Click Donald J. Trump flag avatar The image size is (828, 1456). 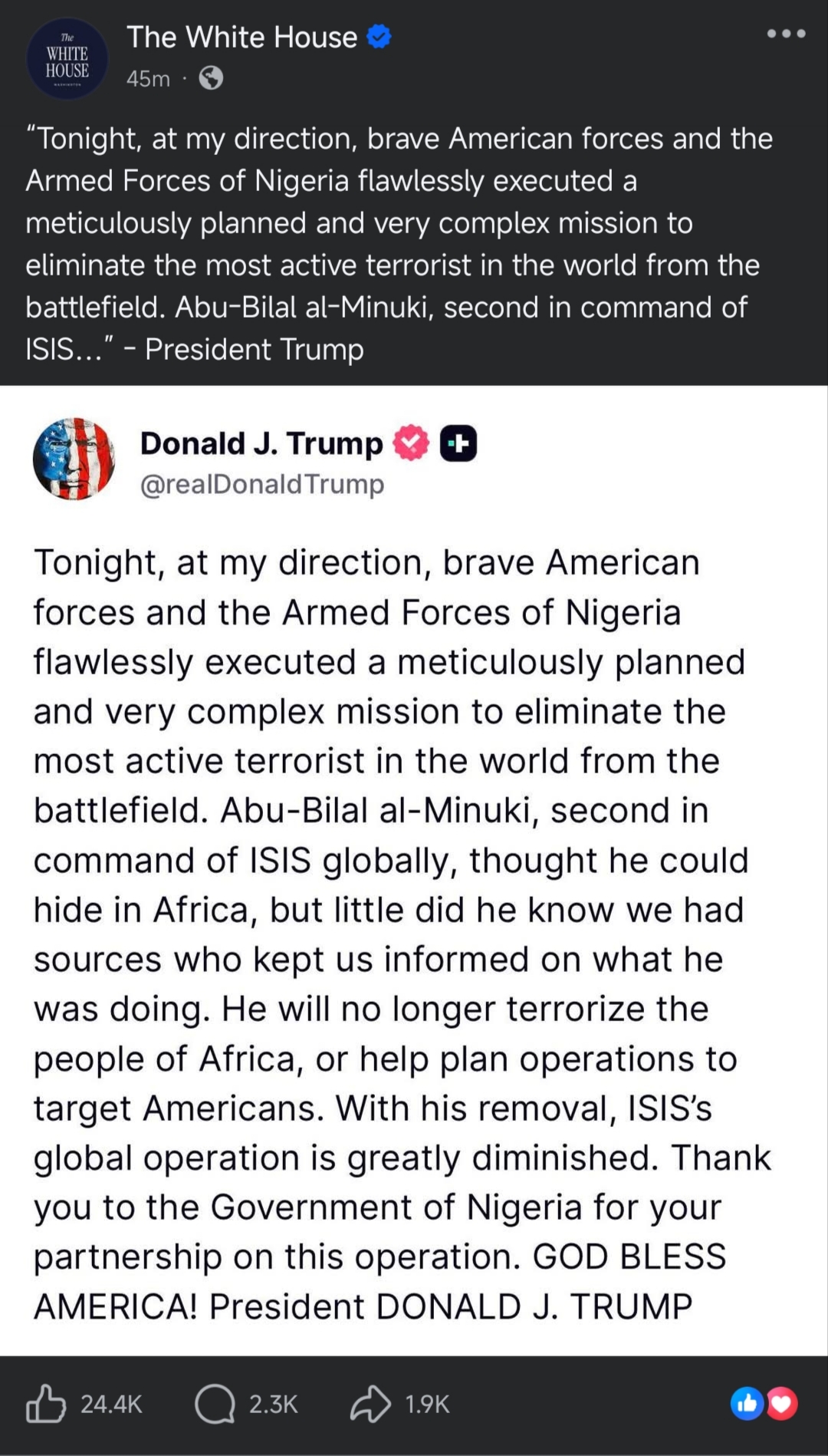click(x=74, y=459)
